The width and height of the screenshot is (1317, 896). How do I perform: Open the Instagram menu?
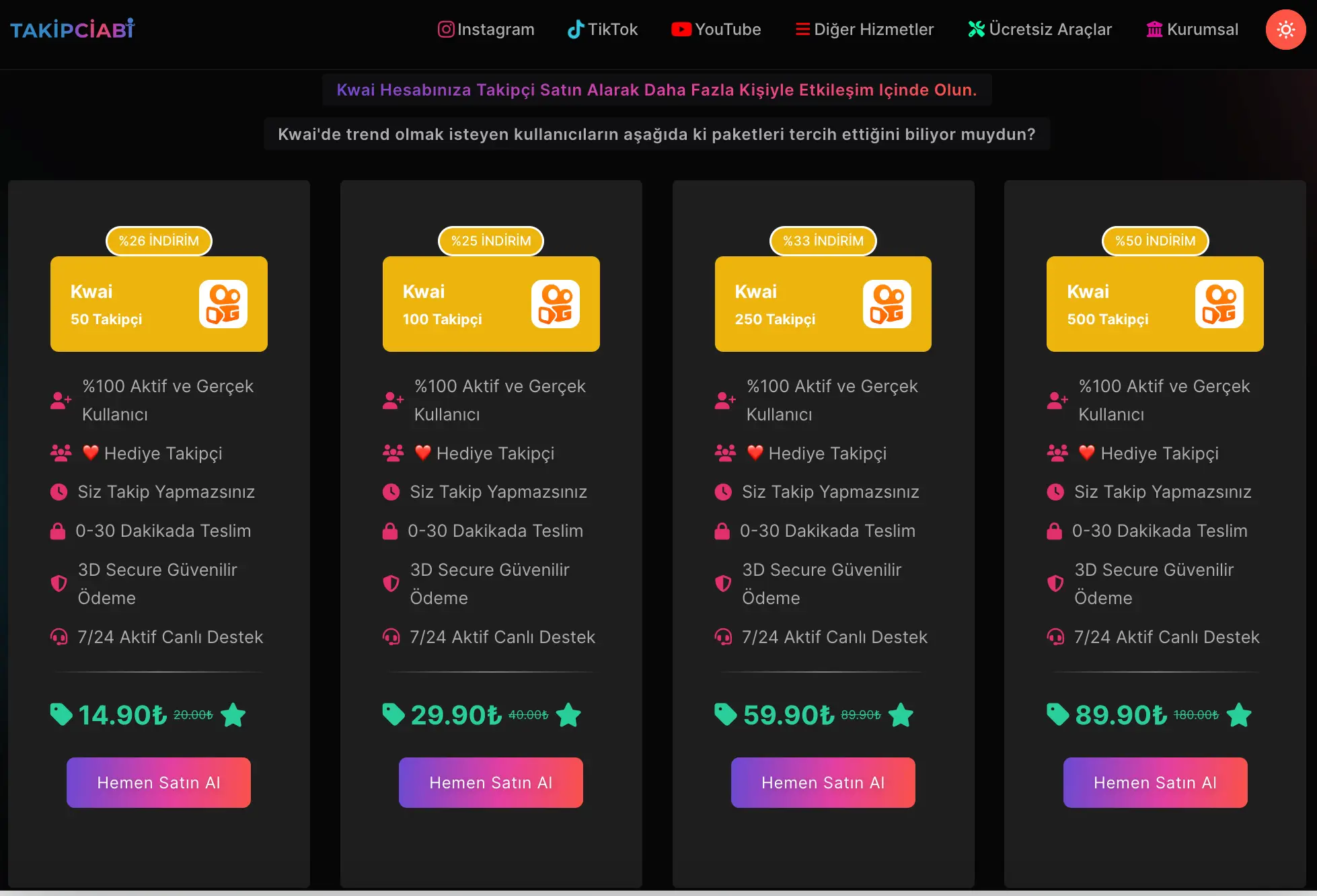pos(486,30)
